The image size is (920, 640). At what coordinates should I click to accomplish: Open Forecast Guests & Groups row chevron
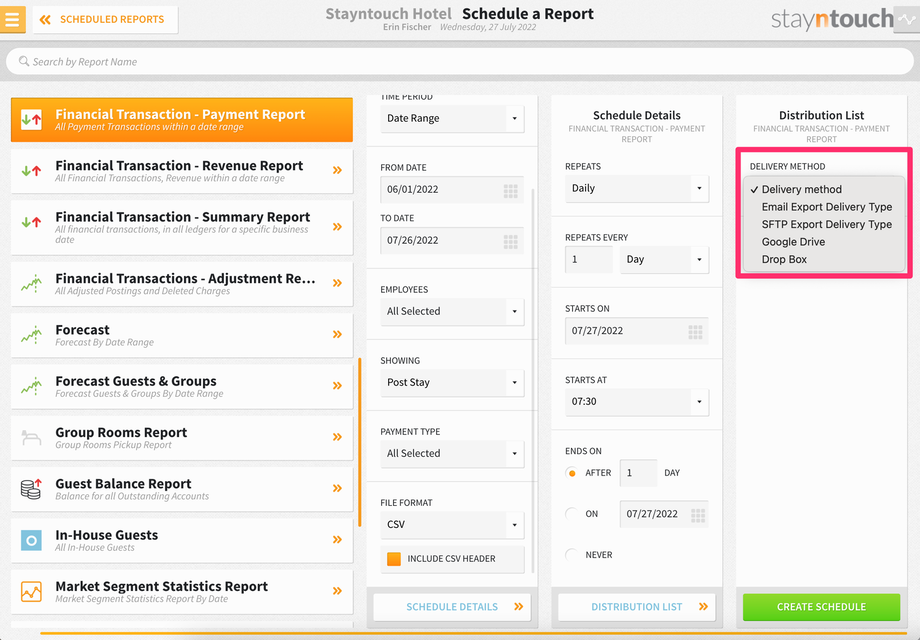click(x=337, y=385)
